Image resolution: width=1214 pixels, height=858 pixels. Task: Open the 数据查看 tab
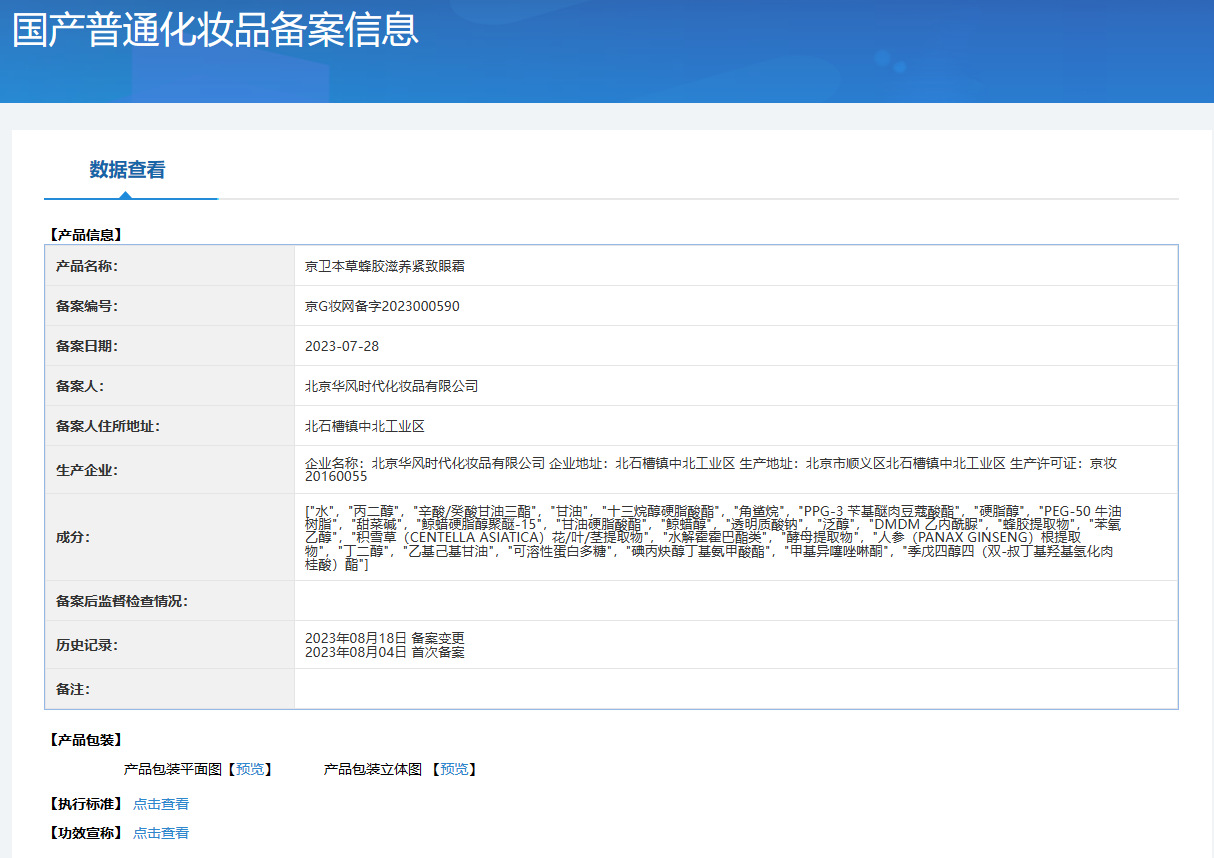[x=127, y=170]
